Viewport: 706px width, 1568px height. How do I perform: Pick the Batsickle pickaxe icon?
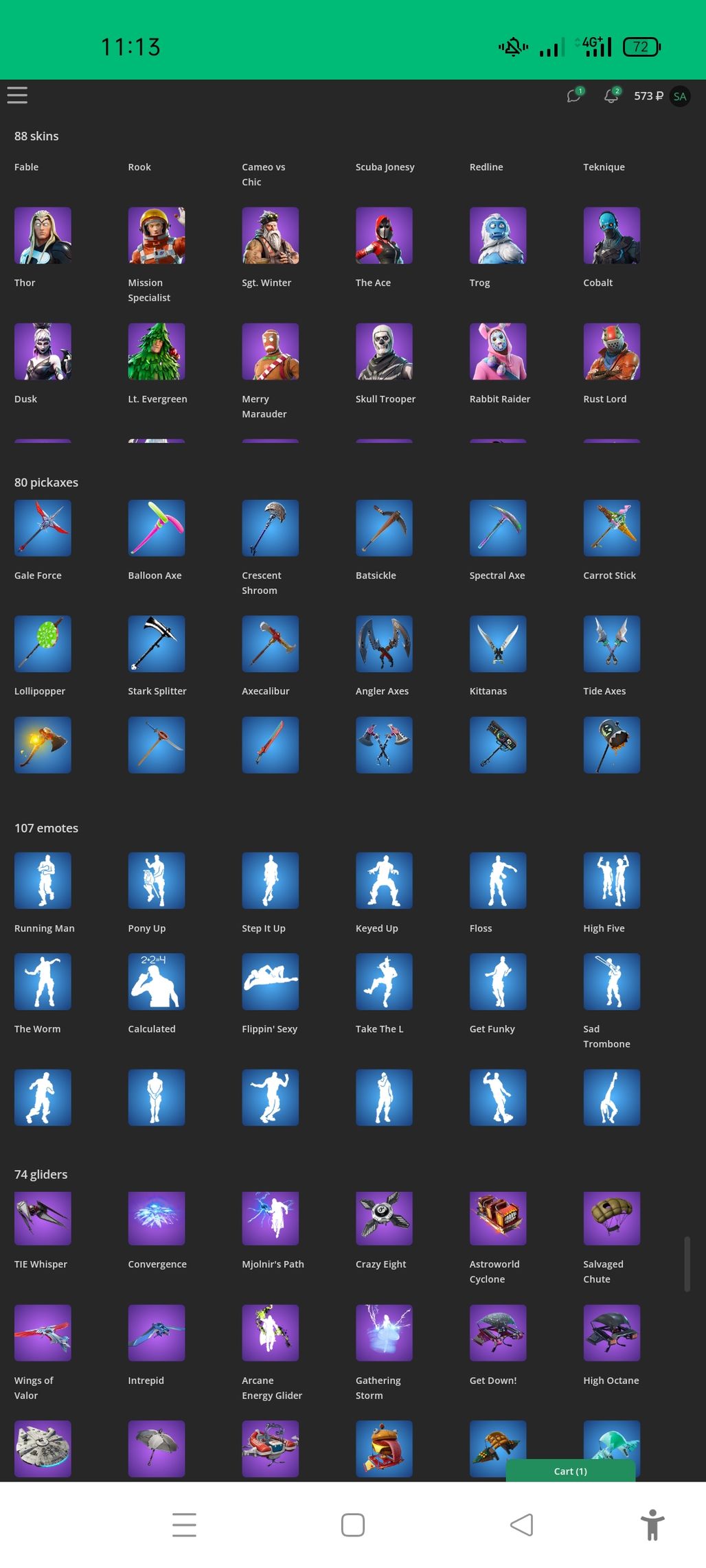click(x=384, y=528)
